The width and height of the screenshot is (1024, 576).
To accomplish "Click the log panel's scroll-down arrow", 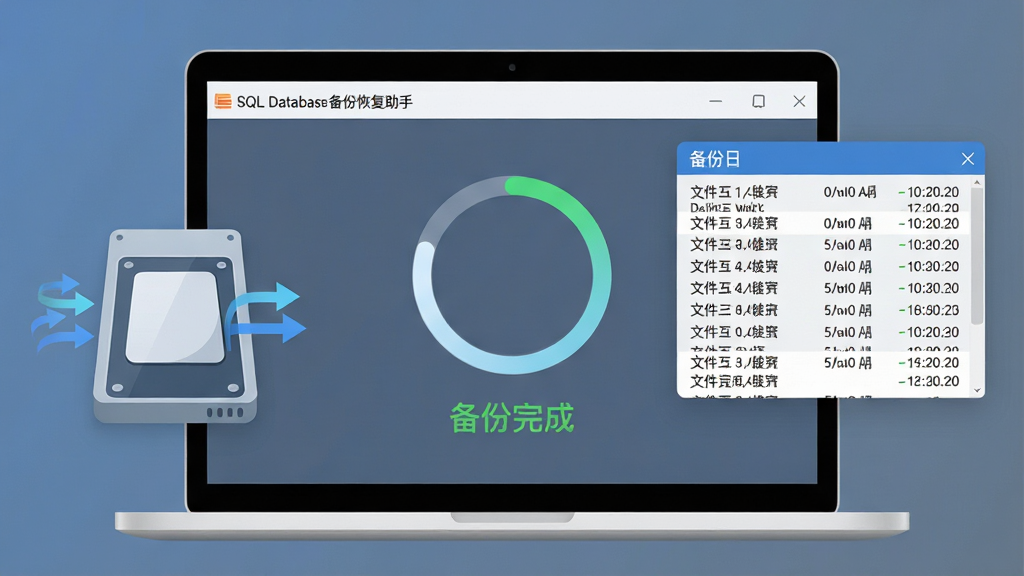I will coord(977,391).
